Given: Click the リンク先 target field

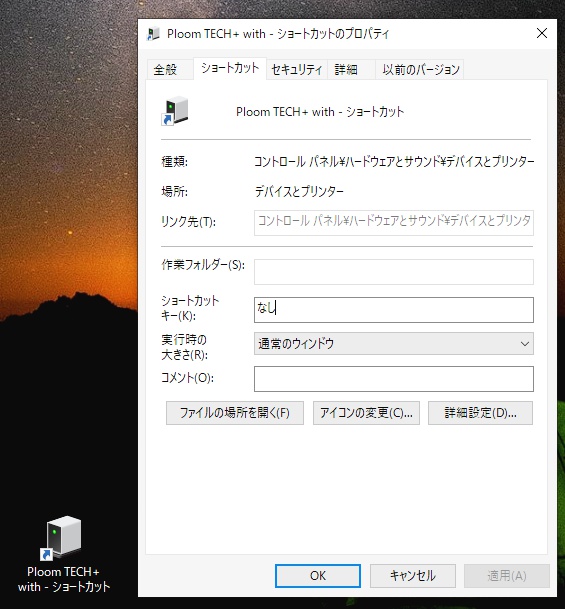Looking at the screenshot, I should [394, 223].
